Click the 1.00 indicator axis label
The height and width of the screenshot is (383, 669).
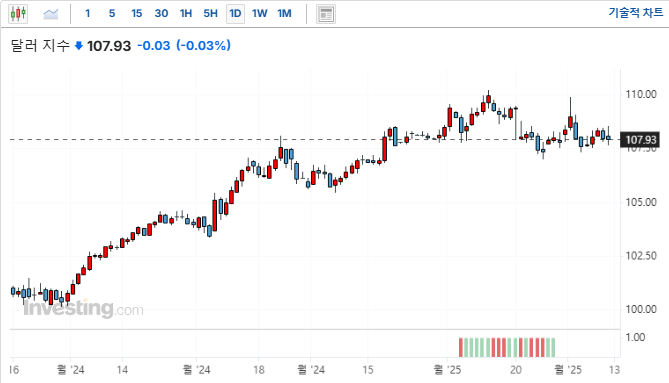pos(635,337)
